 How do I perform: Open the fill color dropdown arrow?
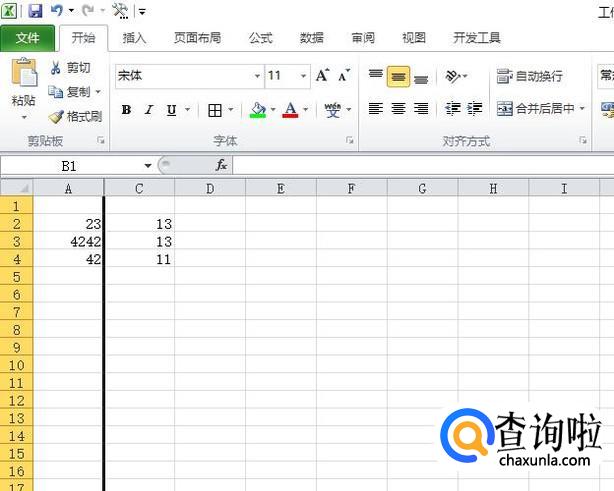pyautogui.click(x=273, y=110)
